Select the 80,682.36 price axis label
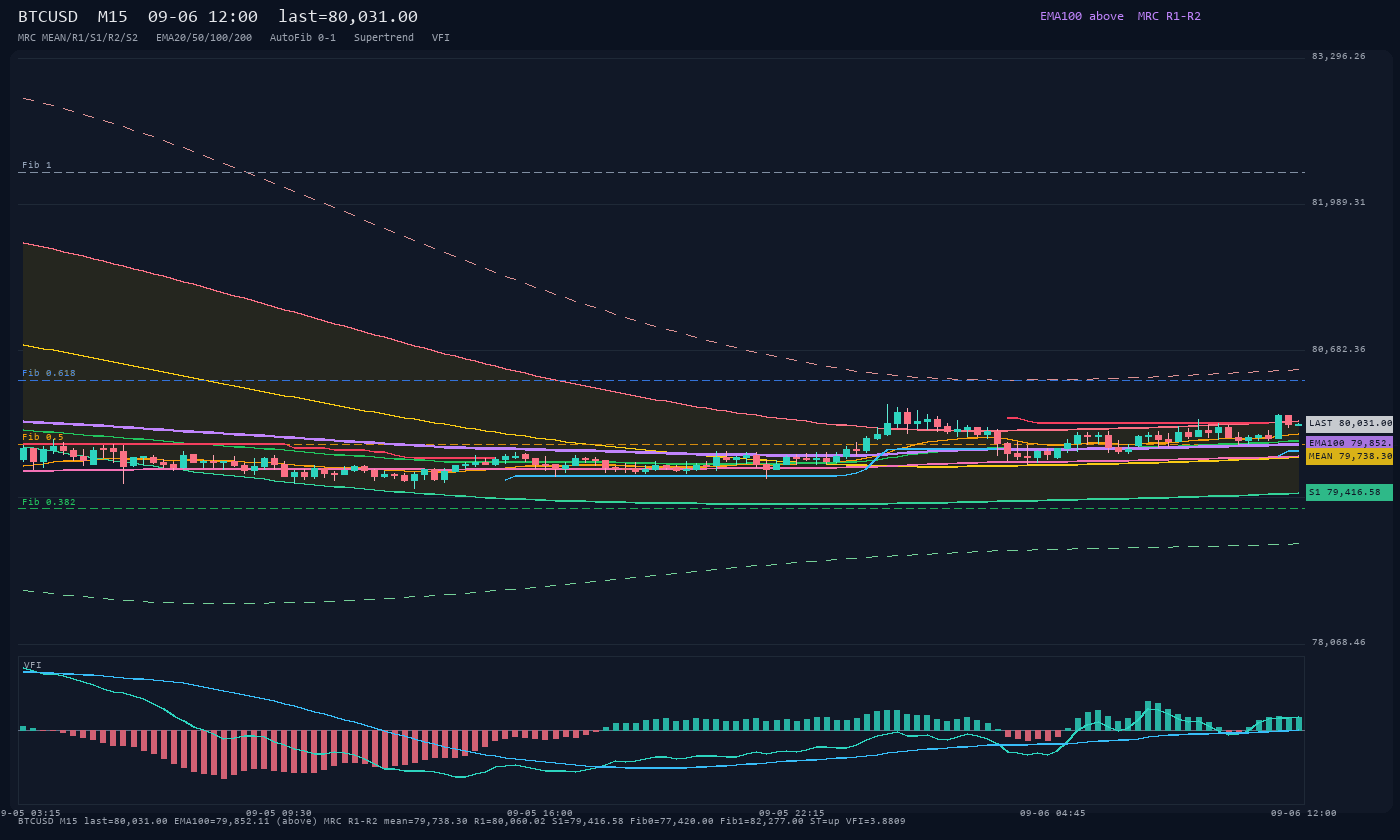 (1338, 349)
